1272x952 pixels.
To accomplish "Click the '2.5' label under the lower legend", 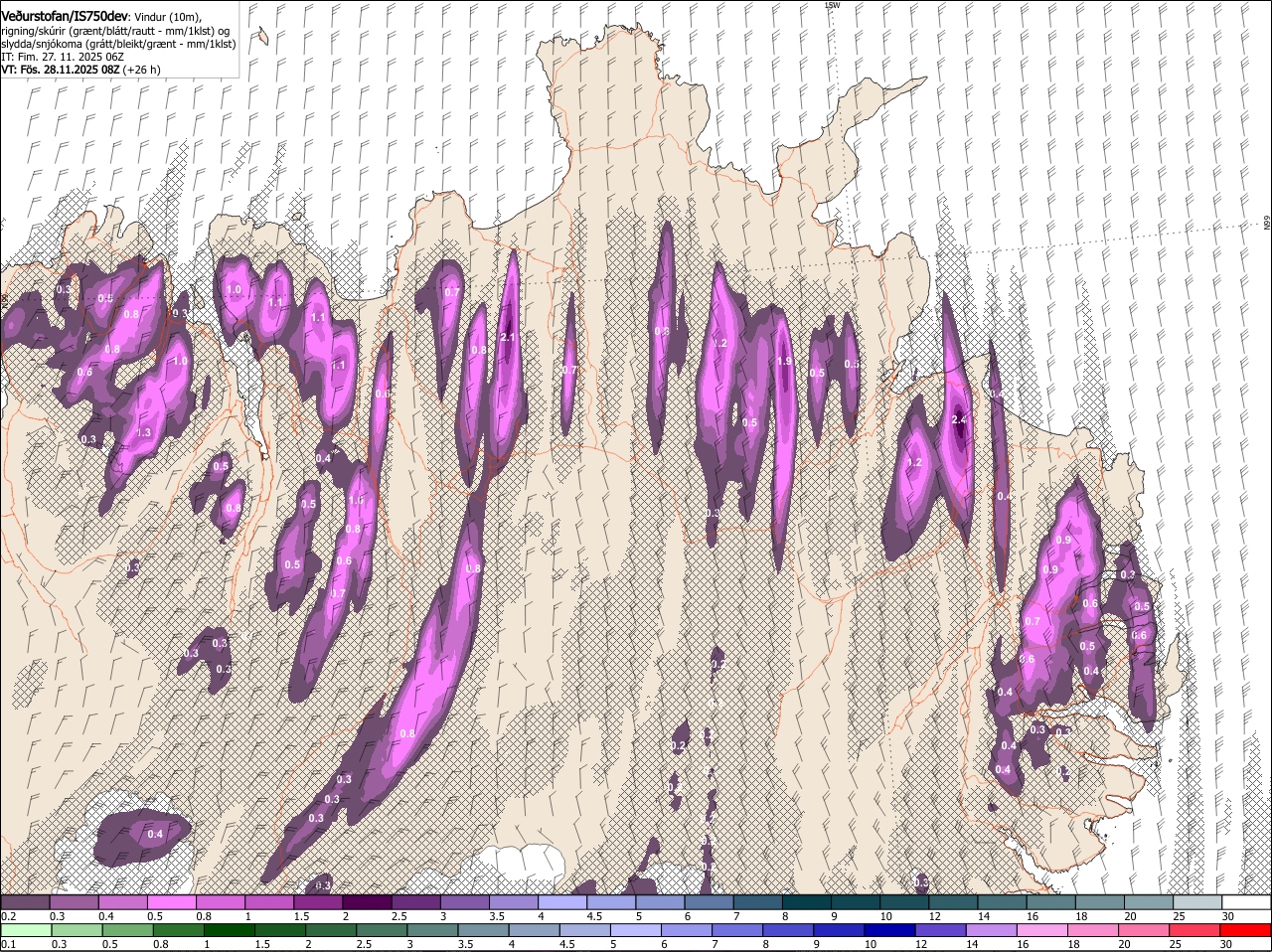I will [365, 944].
